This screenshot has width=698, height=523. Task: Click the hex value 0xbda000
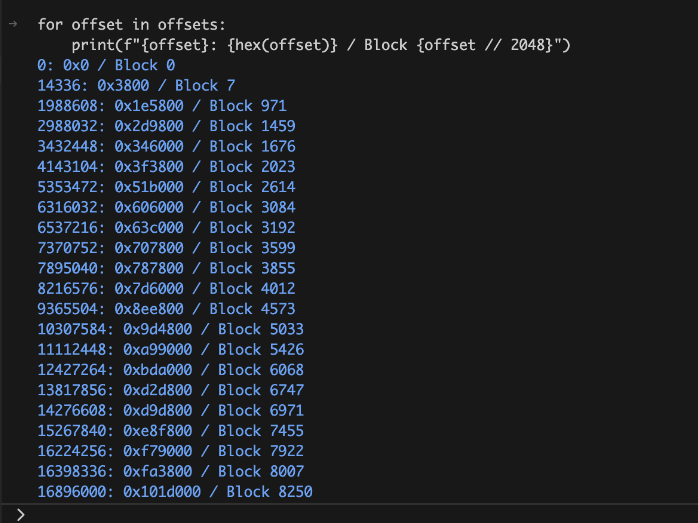pos(156,369)
